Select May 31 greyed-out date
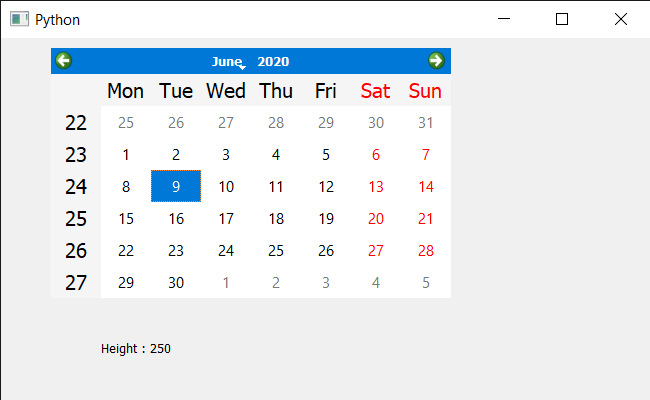 point(426,123)
